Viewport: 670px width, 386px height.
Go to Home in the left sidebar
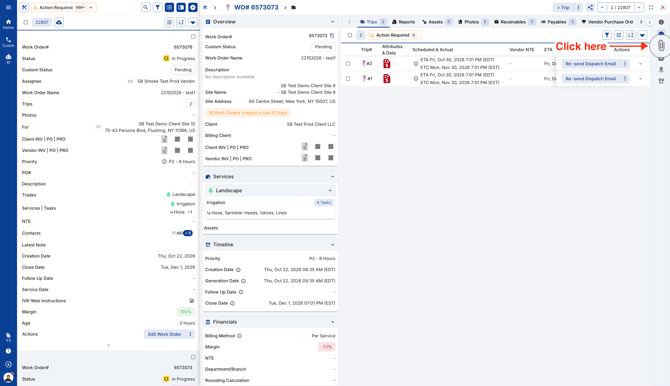(x=8, y=24)
